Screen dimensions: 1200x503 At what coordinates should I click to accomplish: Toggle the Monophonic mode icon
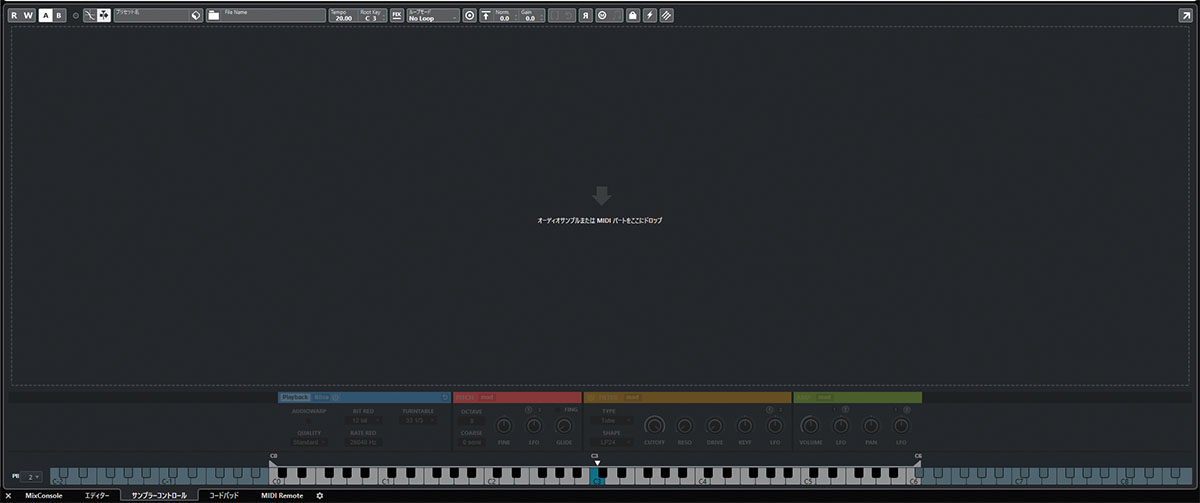602,15
